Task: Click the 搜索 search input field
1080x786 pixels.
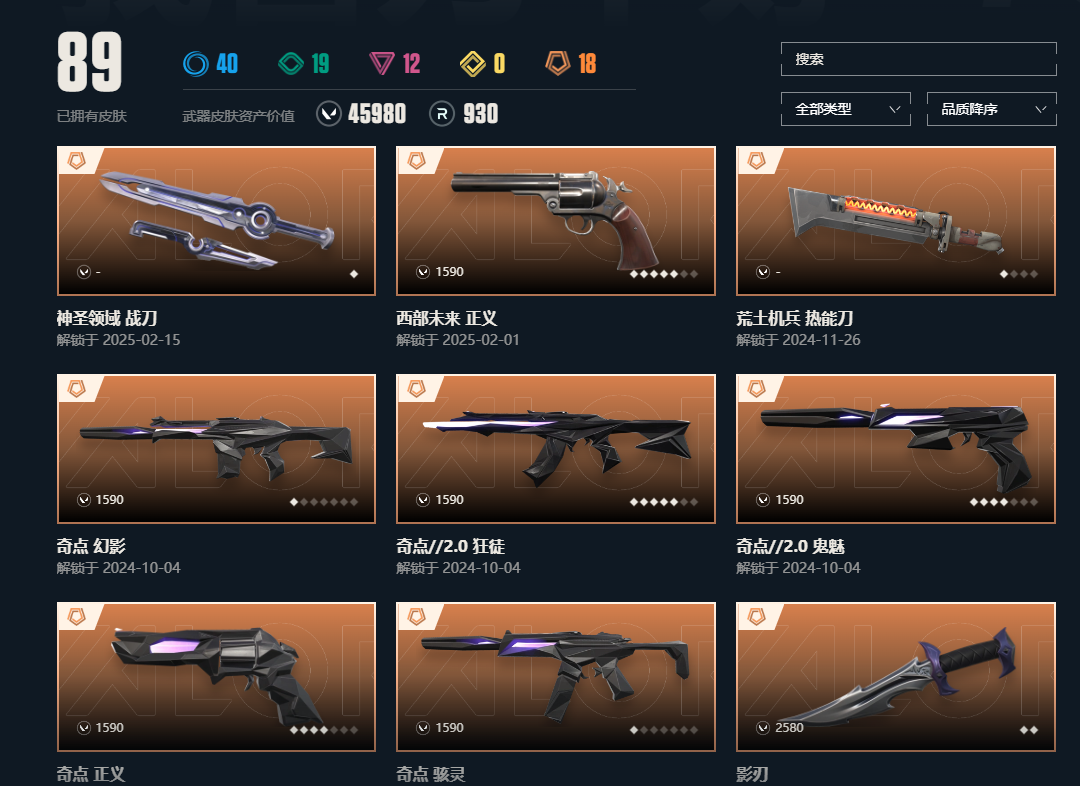Action: 919,59
